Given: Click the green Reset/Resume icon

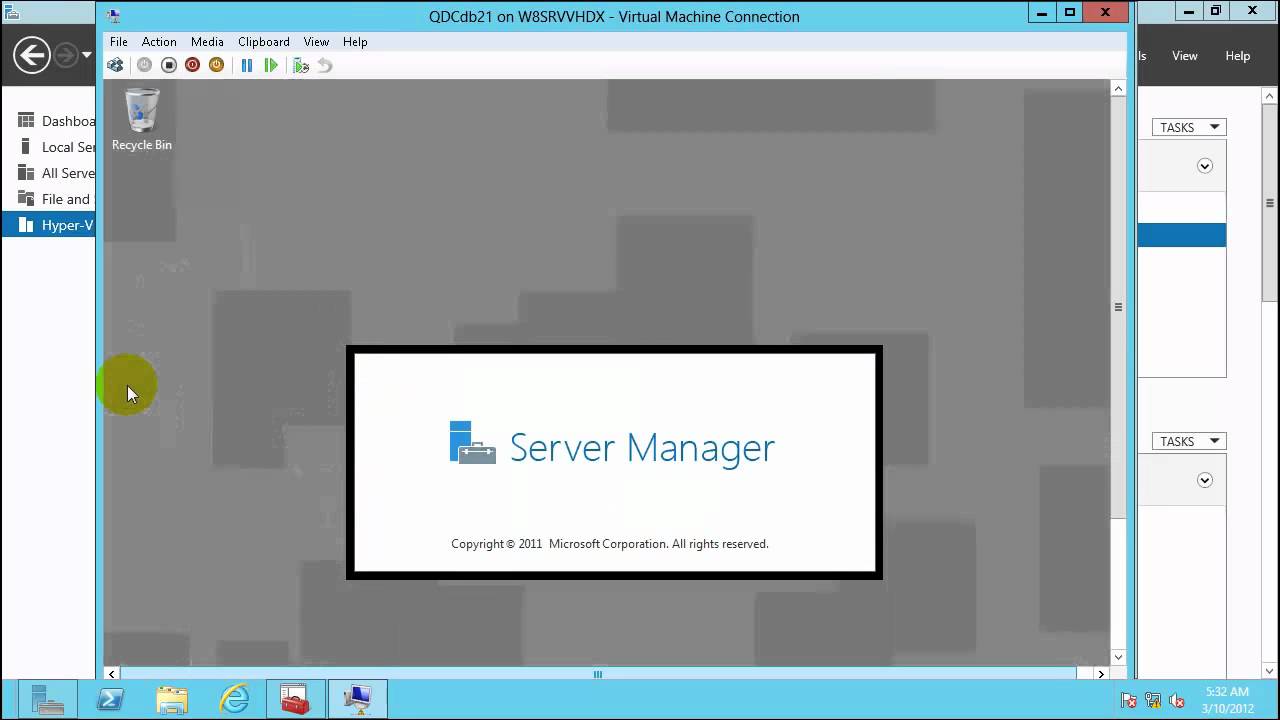Looking at the screenshot, I should 271,65.
